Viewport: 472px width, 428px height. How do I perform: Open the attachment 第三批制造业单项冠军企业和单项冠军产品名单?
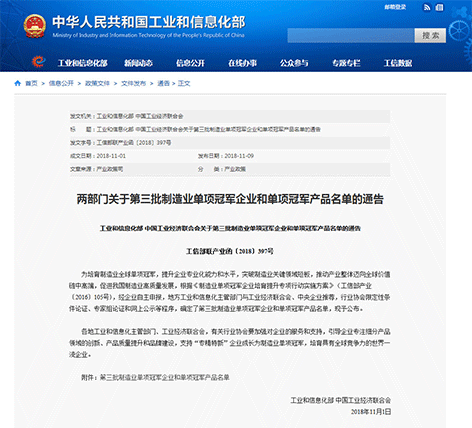[165, 377]
